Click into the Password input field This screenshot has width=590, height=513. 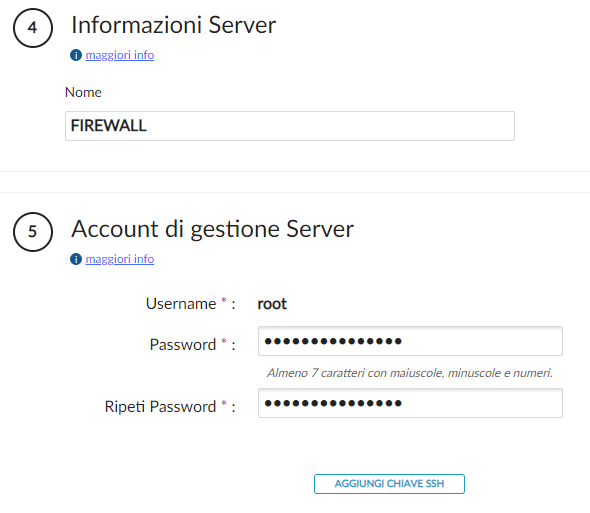pyautogui.click(x=410, y=341)
